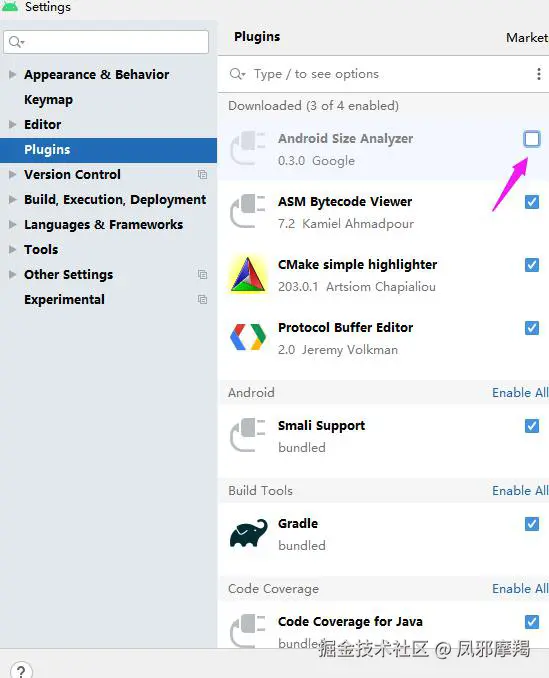Switch to the Marketplace tab
This screenshot has width=549, height=678.
[x=527, y=38]
